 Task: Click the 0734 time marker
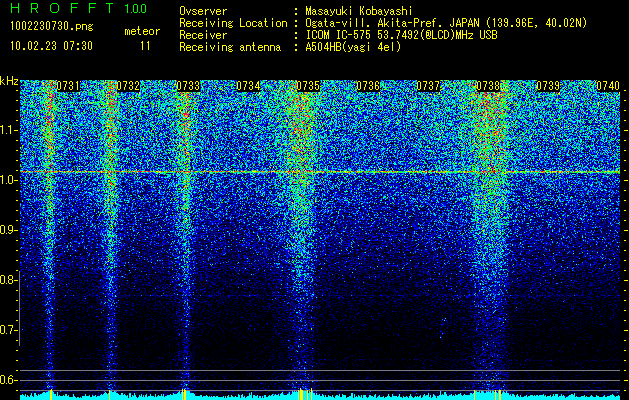[248, 86]
